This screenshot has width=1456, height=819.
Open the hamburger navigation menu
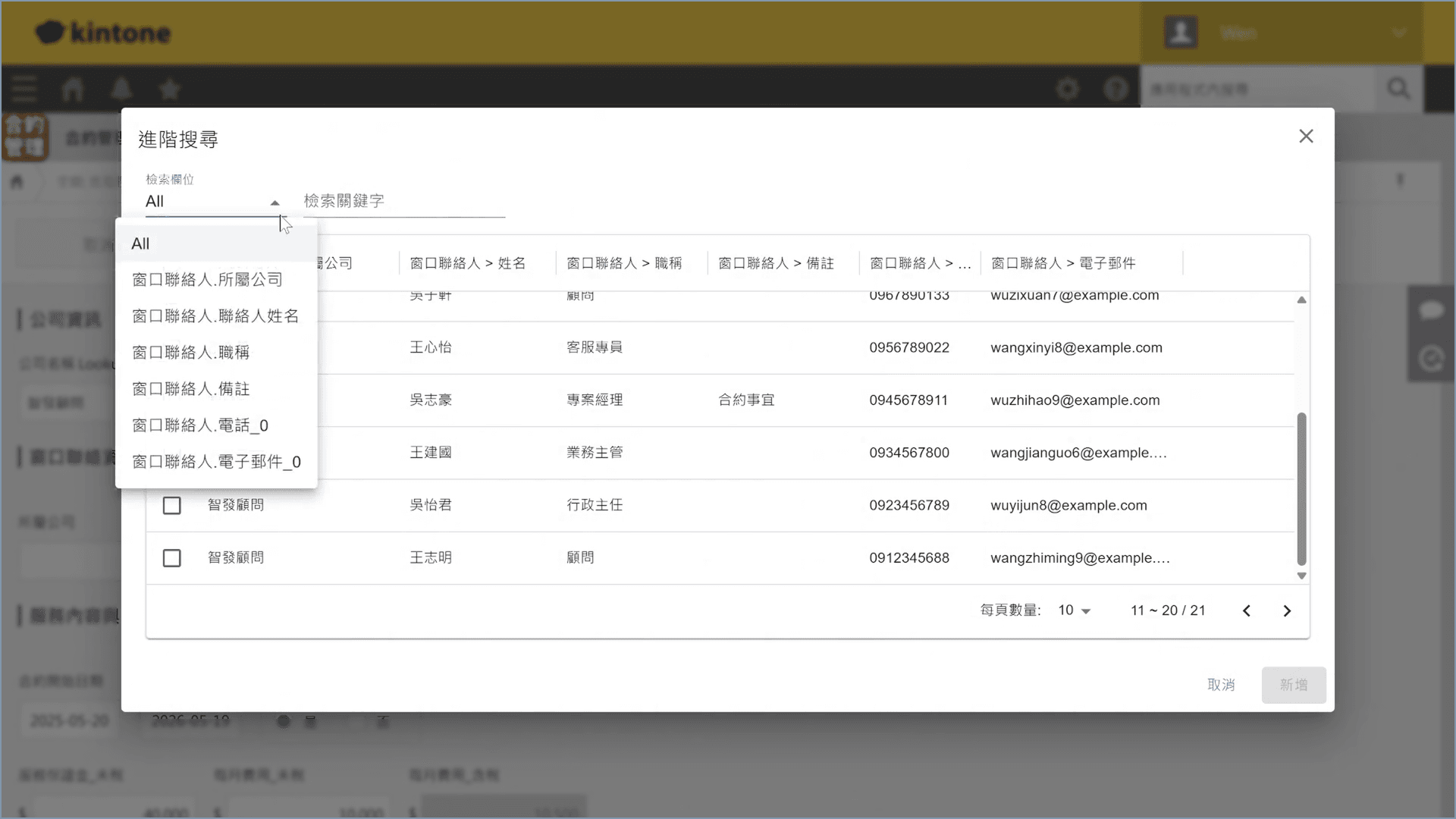[x=24, y=89]
